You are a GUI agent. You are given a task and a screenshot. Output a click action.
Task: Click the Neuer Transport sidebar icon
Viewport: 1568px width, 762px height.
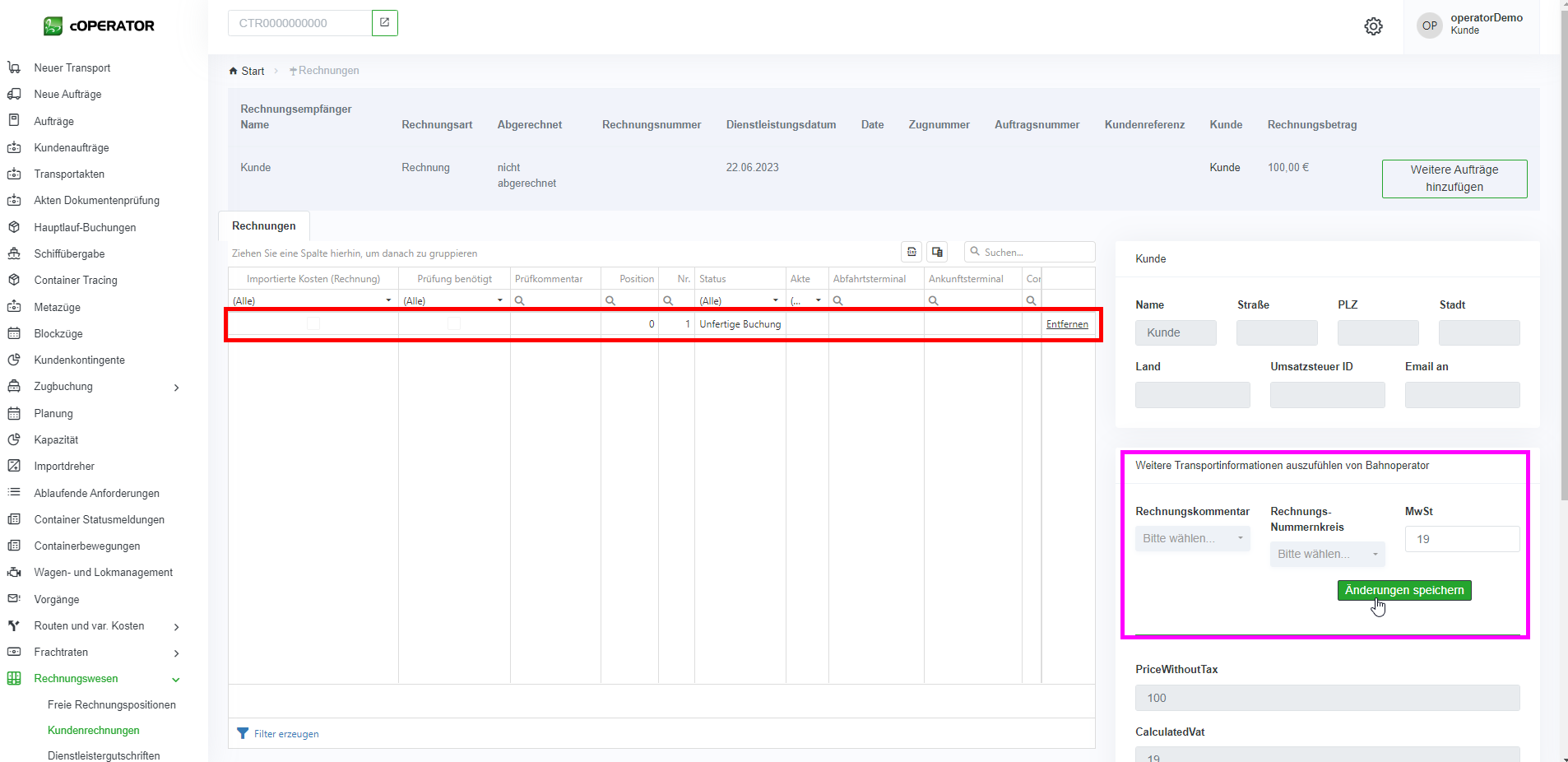click(x=14, y=67)
